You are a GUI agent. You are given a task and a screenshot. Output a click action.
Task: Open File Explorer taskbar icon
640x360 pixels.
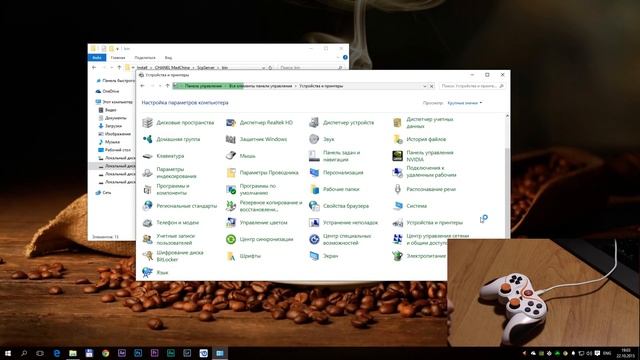point(73,353)
